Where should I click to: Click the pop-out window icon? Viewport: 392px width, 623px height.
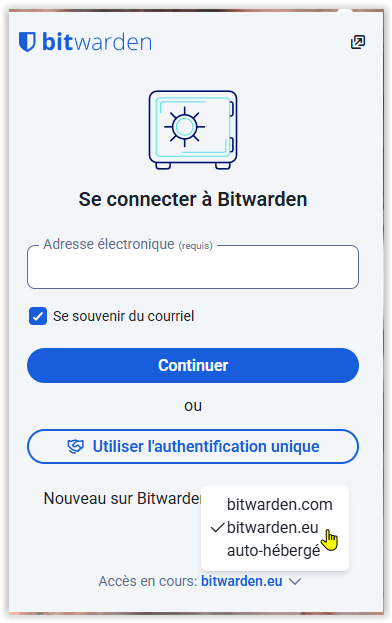pyautogui.click(x=357, y=42)
